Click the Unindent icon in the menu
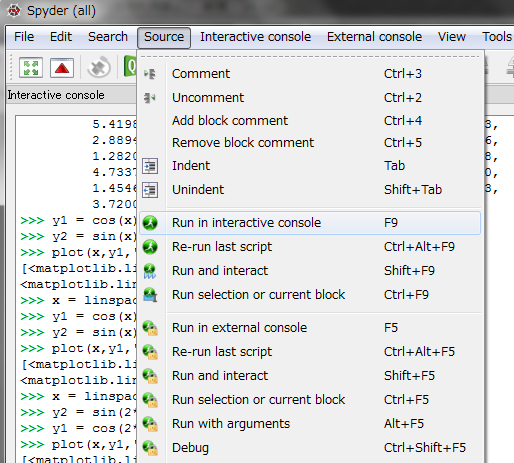514x463 pixels. pos(150,190)
